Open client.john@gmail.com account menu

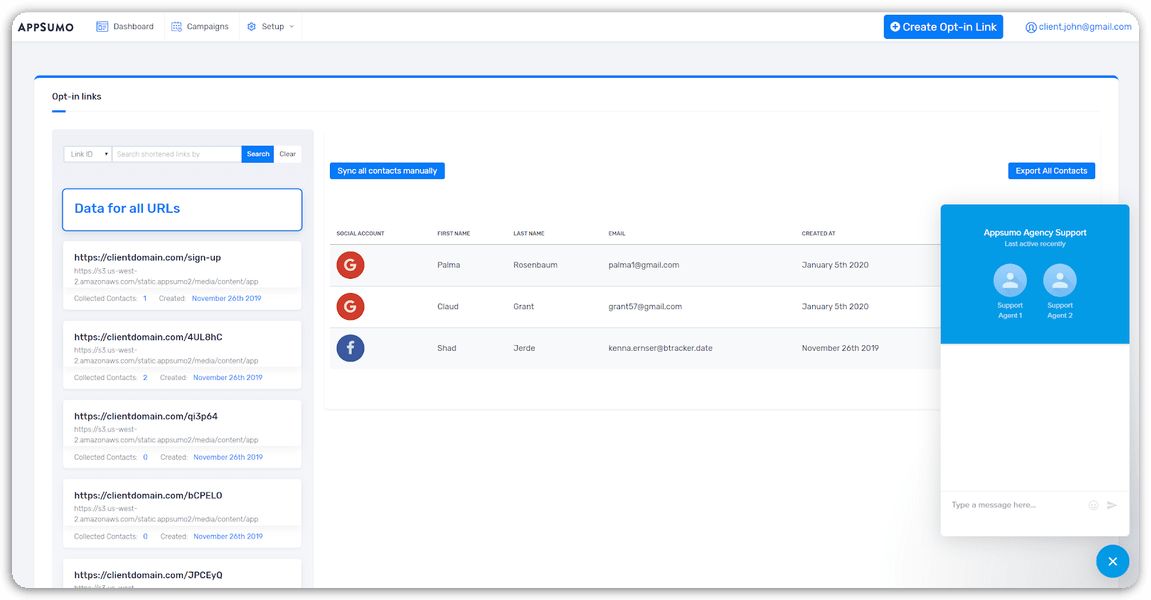click(x=1078, y=27)
